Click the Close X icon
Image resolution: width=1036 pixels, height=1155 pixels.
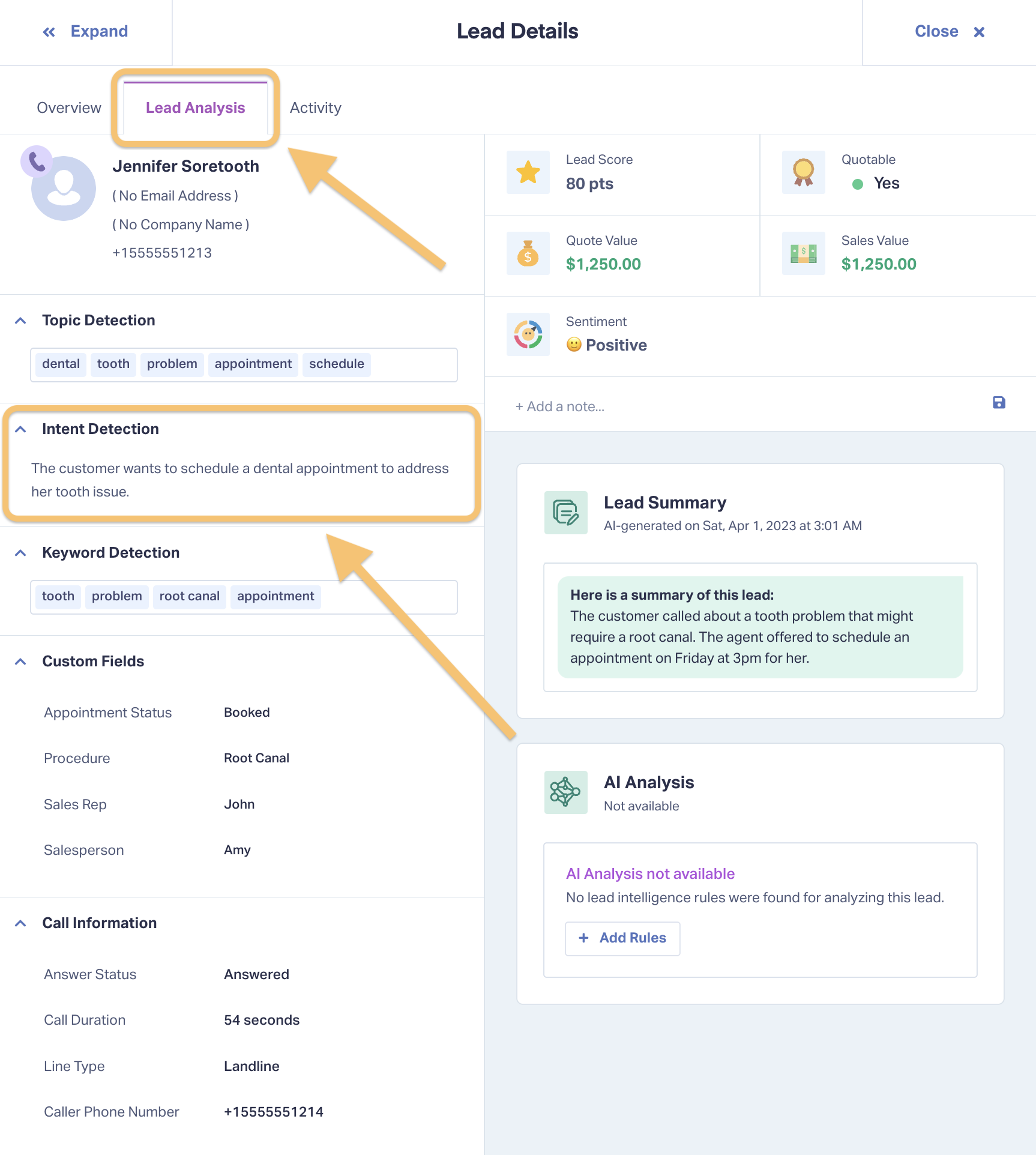pyautogui.click(x=979, y=32)
